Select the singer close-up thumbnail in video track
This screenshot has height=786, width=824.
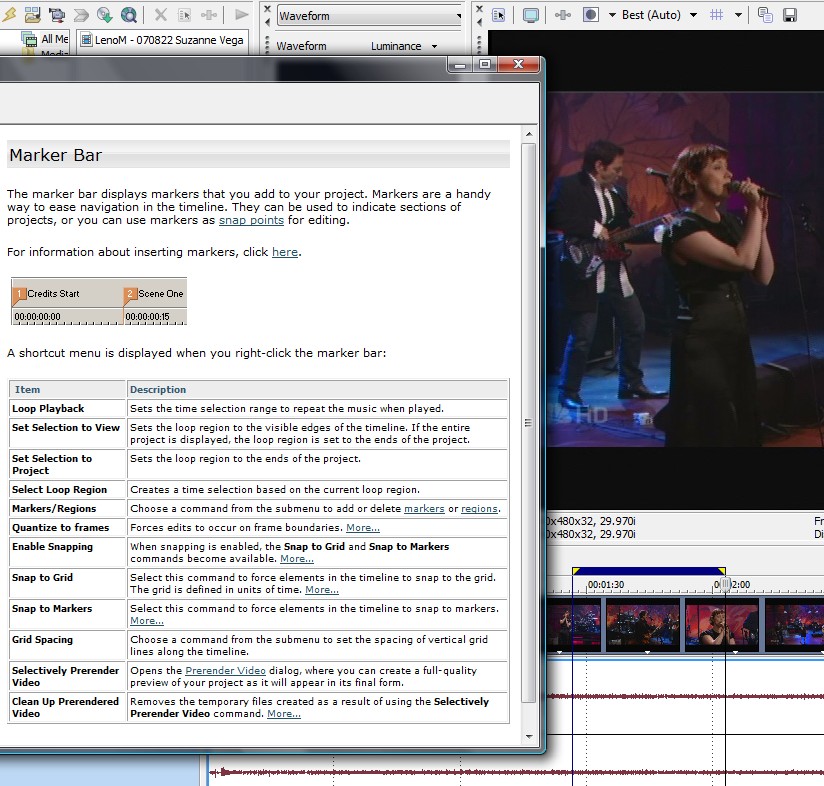click(x=722, y=625)
